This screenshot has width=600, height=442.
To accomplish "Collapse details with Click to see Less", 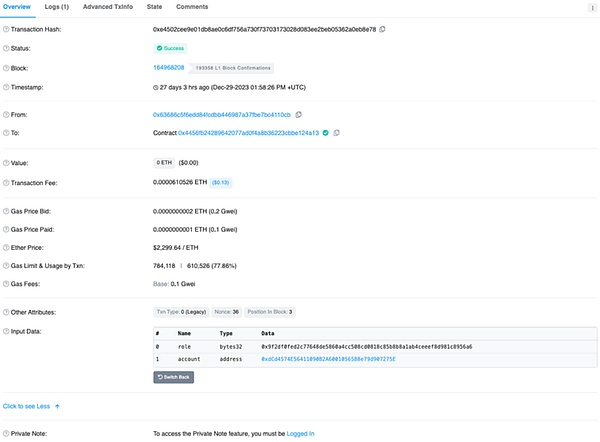I will 31,406.
